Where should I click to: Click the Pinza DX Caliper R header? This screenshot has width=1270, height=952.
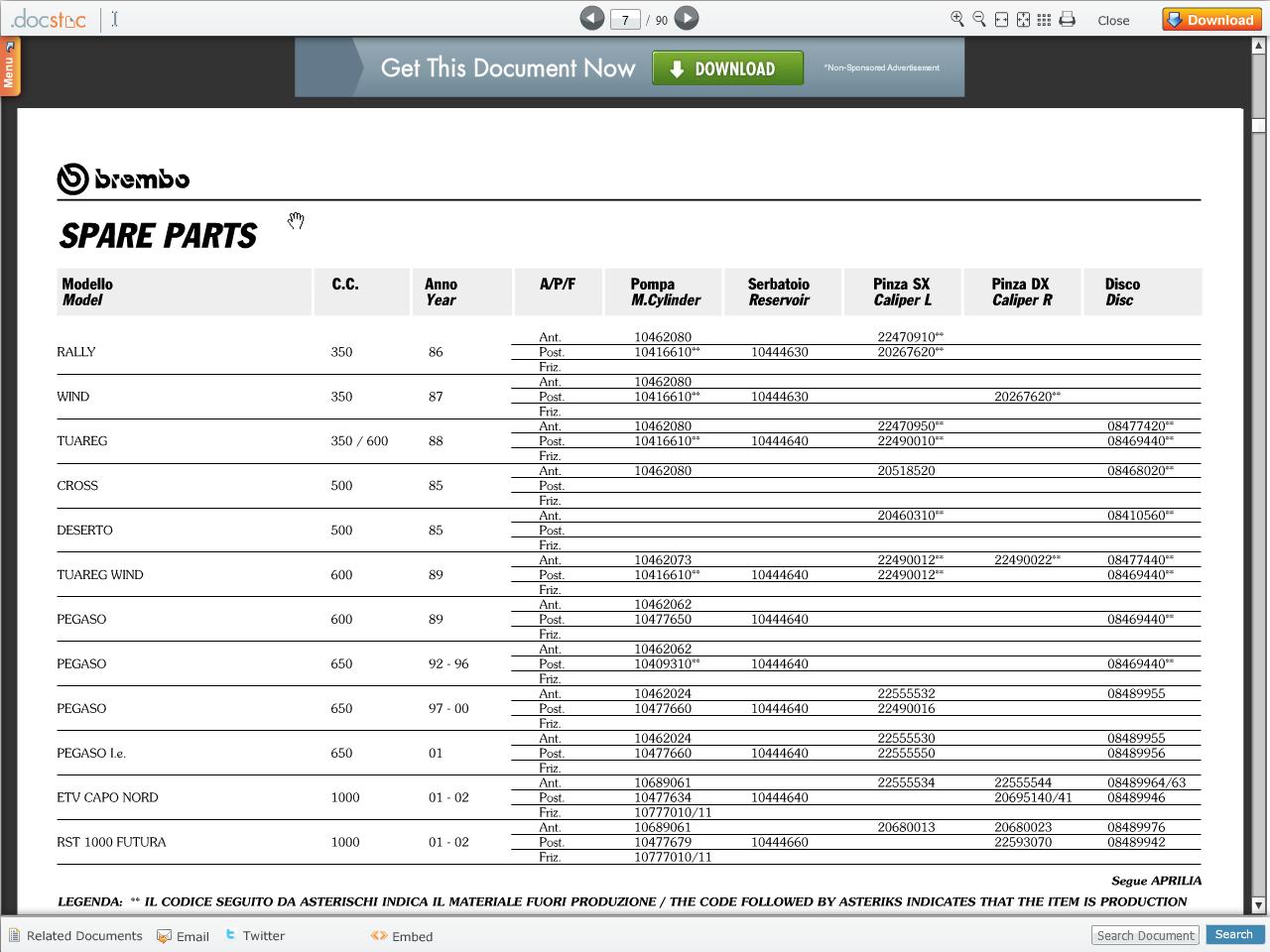1021,292
